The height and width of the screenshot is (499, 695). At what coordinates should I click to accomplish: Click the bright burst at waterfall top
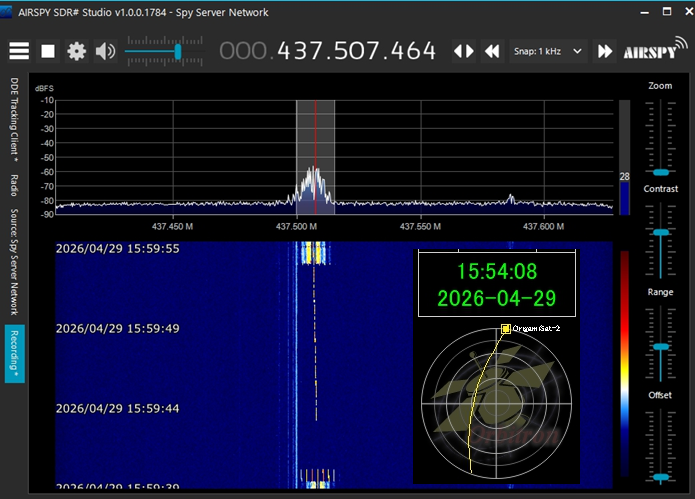tap(314, 253)
